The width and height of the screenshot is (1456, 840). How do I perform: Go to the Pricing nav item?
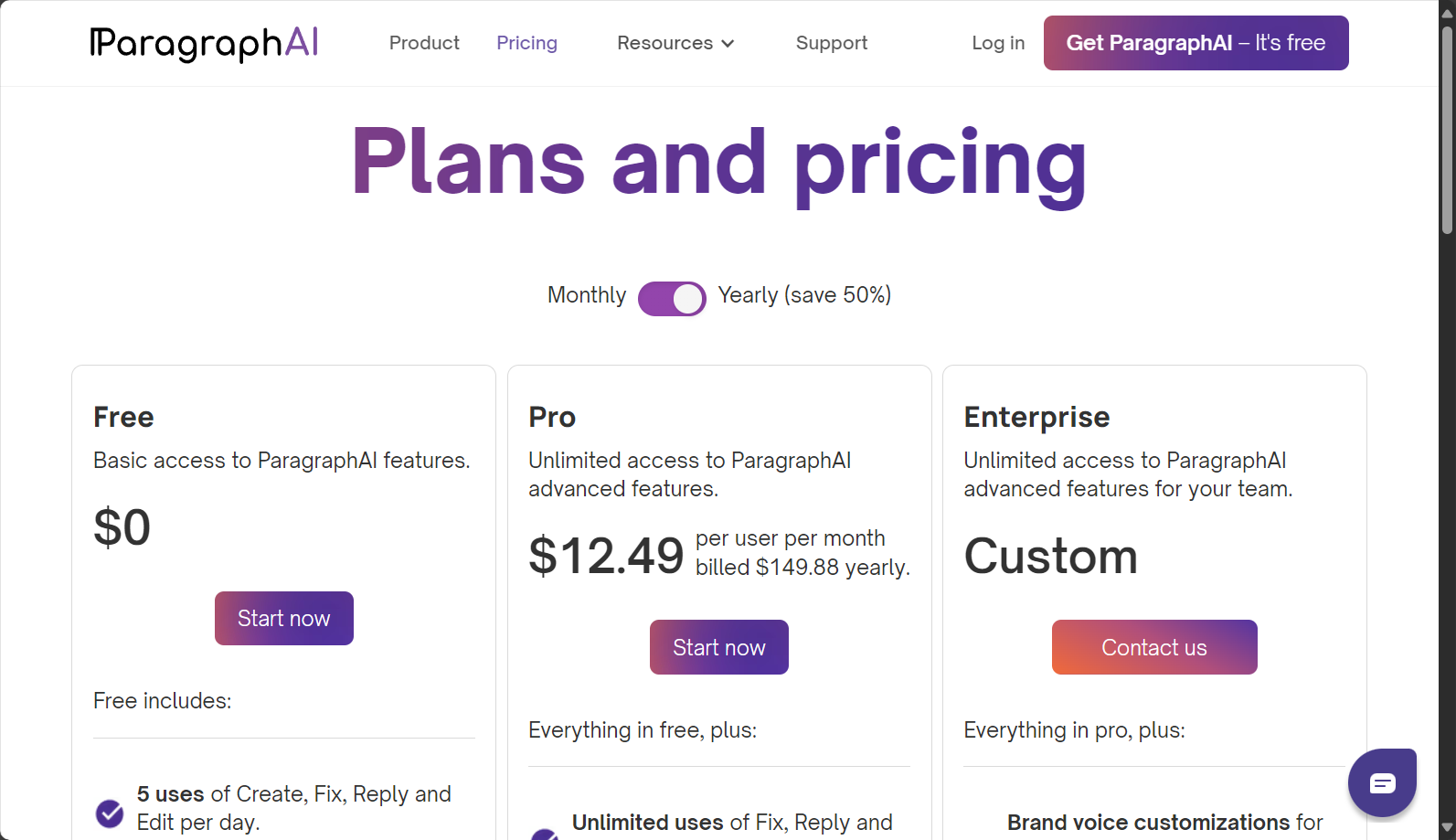(526, 43)
